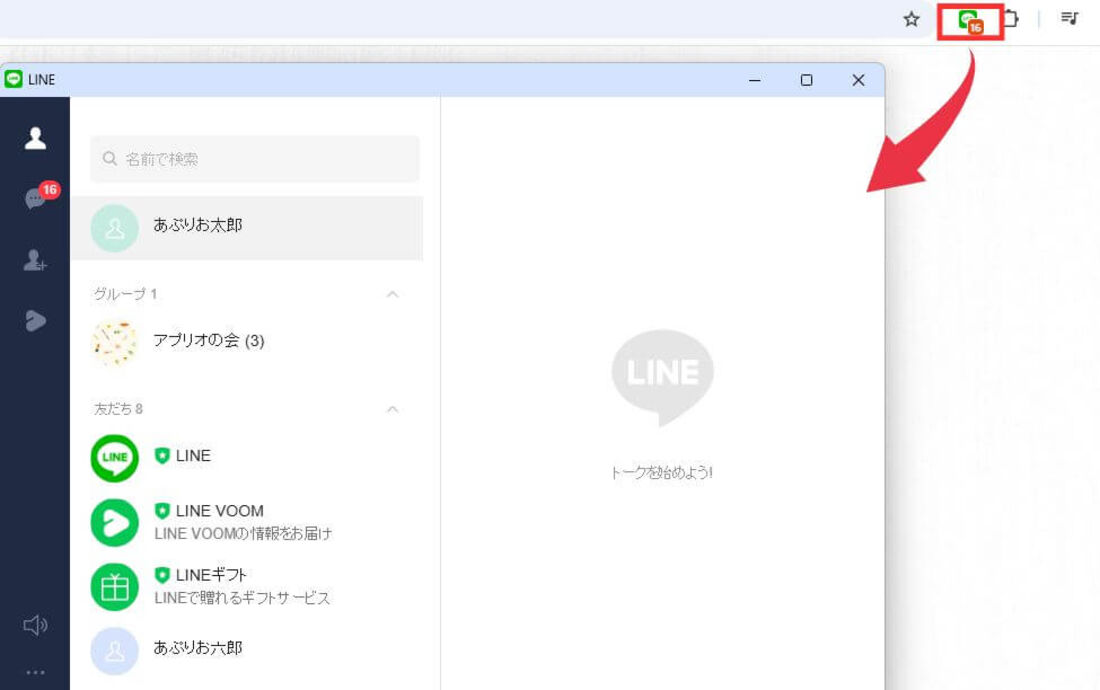Screen dimensions: 1100x690
Task: Collapse the グループ 1 section
Action: (393, 294)
